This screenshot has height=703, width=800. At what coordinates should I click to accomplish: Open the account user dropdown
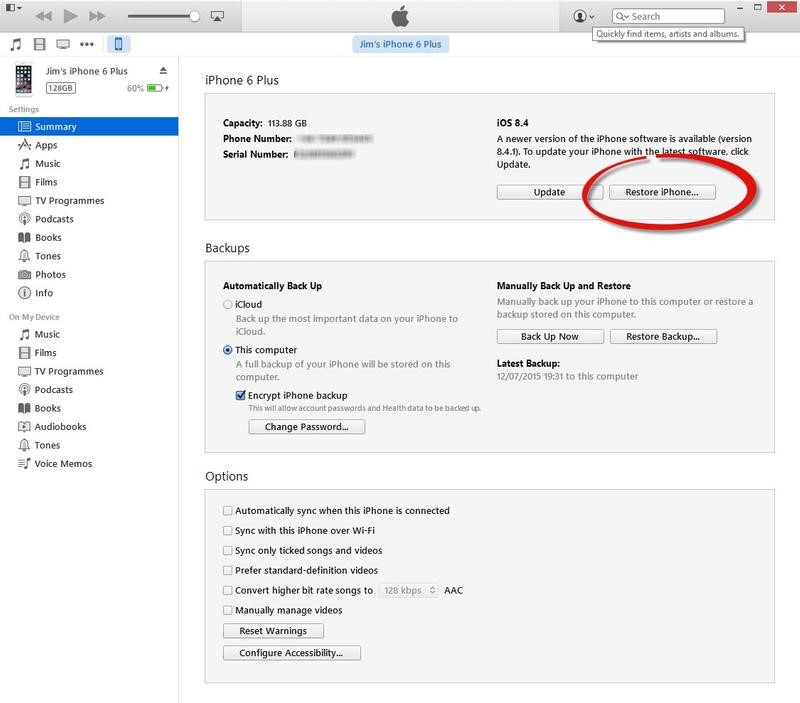583,16
